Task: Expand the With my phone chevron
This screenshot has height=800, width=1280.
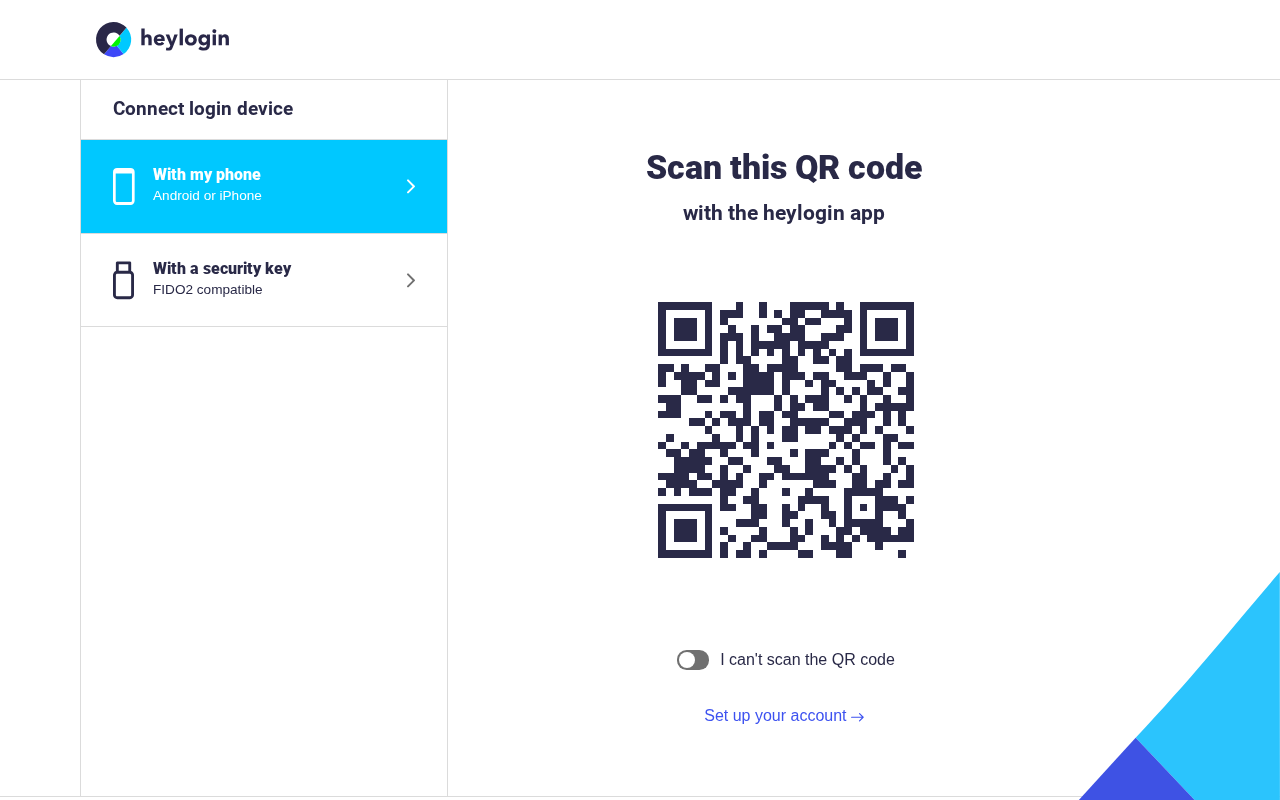Action: [x=410, y=186]
